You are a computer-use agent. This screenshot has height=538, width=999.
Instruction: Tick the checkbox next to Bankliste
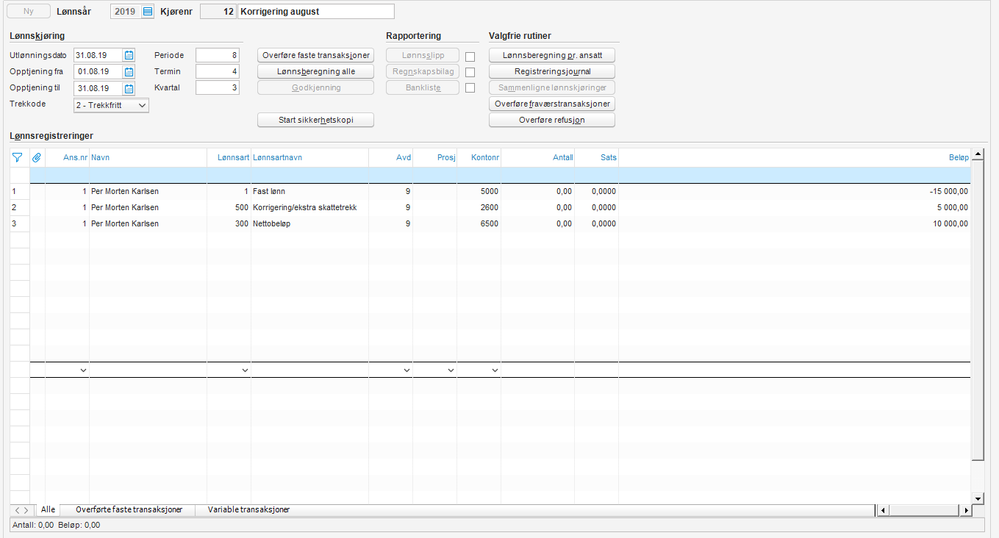[x=470, y=88]
